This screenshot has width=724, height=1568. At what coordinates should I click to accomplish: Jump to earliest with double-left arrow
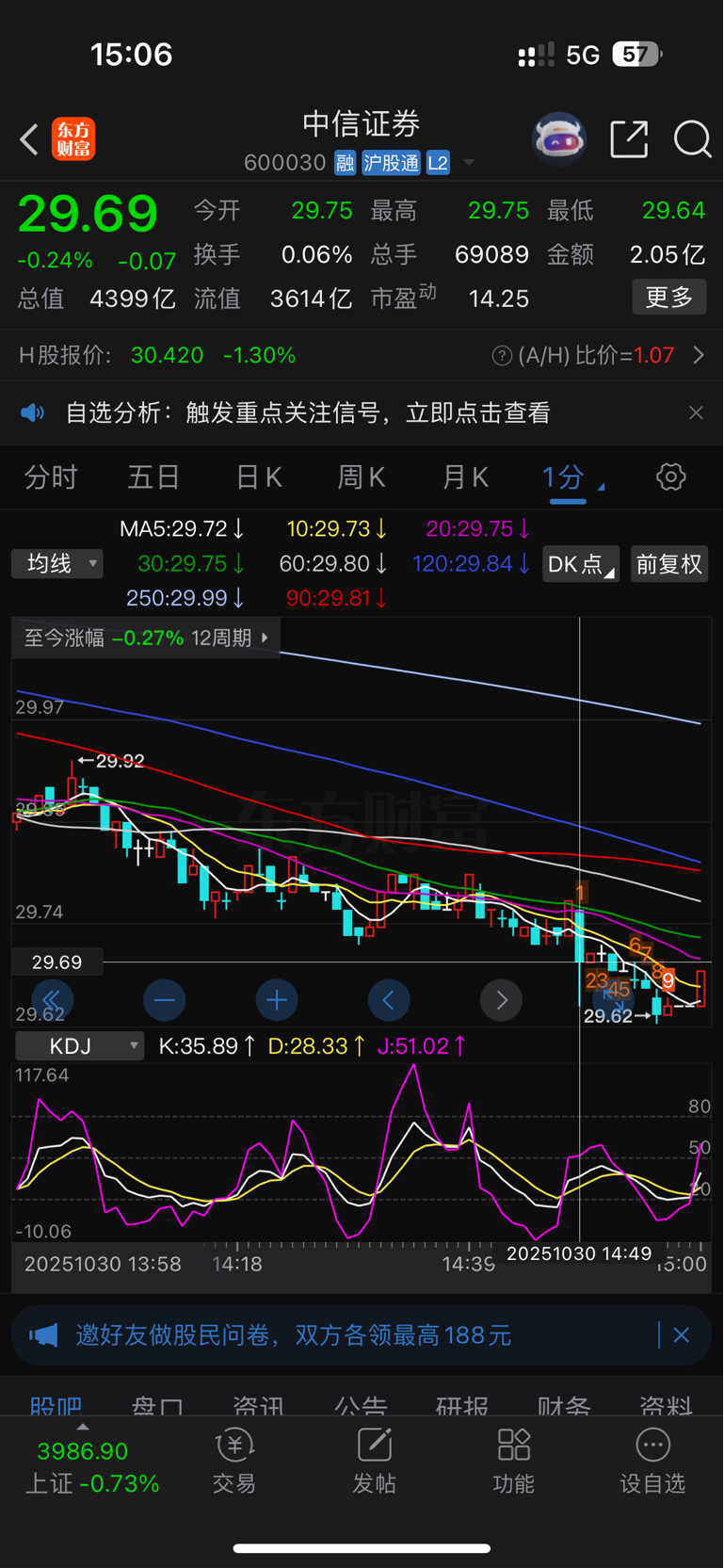pos(51,999)
